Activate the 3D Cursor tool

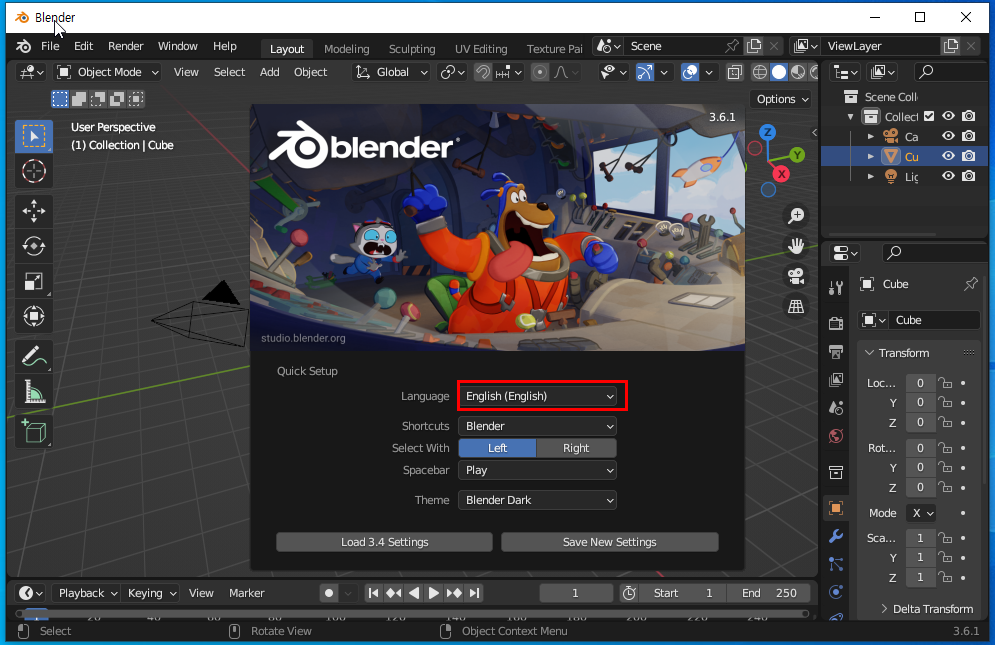click(x=34, y=171)
